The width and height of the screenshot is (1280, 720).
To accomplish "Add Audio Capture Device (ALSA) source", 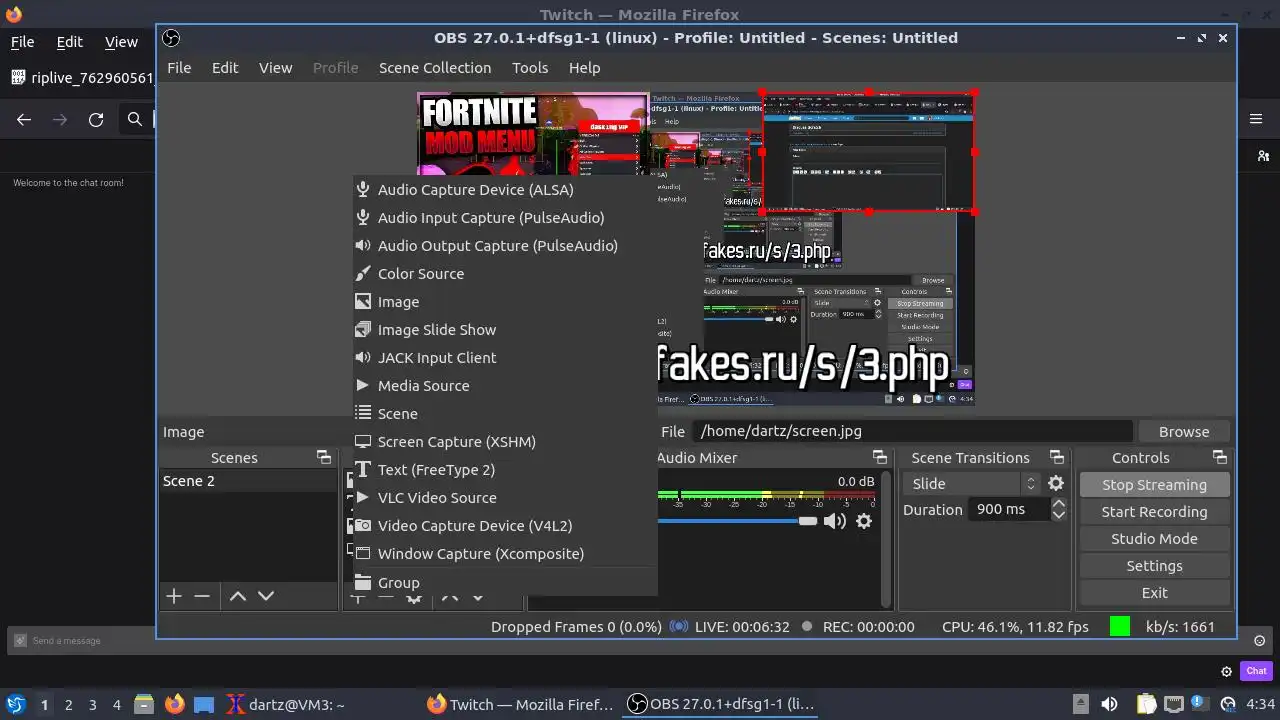I will pos(505,190).
